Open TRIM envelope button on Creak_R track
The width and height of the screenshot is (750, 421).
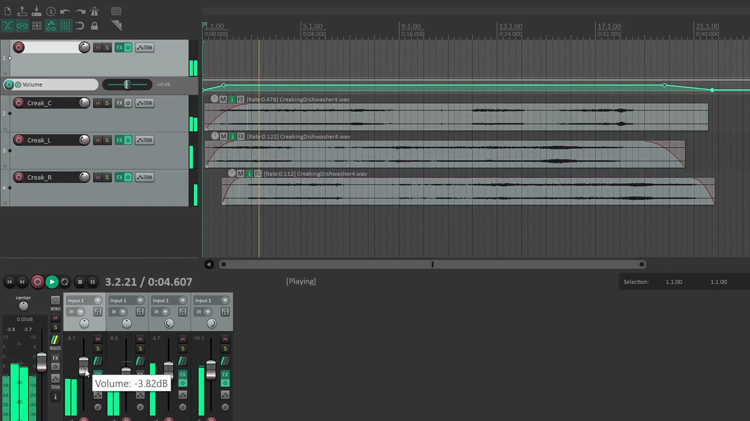tap(145, 177)
